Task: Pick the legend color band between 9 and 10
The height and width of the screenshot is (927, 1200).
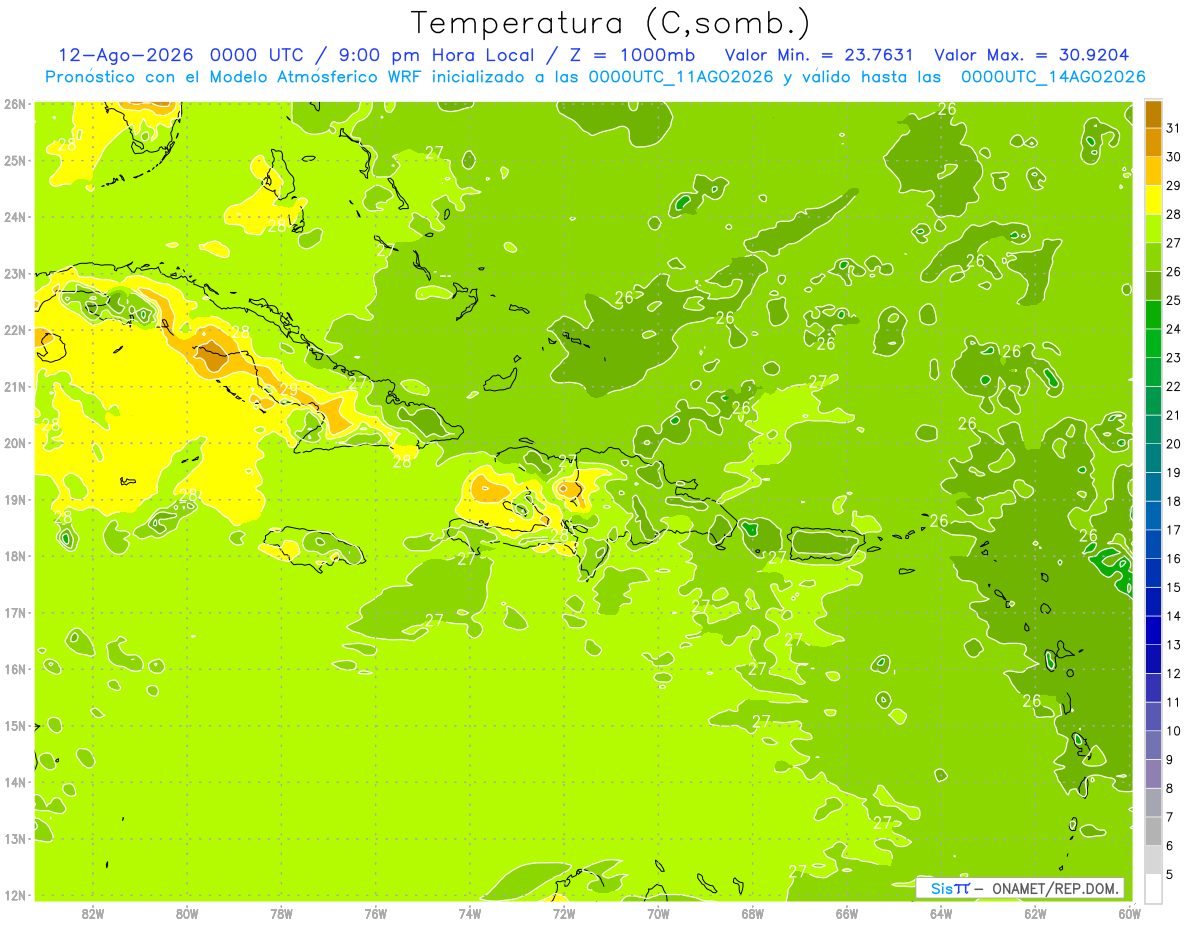Action: pos(1153,745)
